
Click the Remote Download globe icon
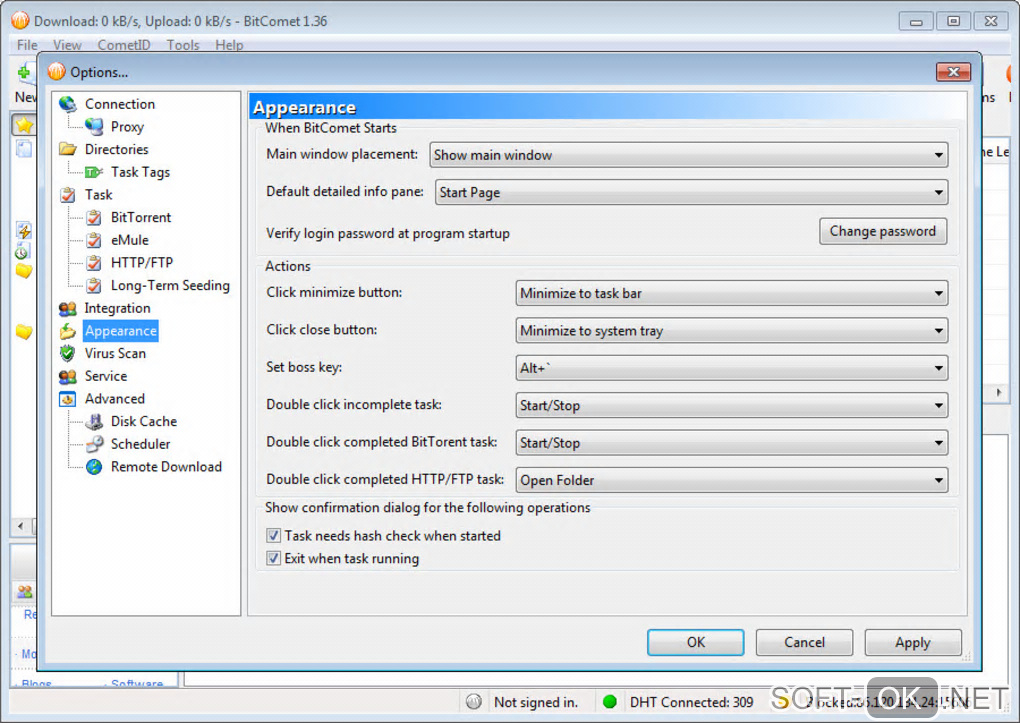pyautogui.click(x=94, y=467)
